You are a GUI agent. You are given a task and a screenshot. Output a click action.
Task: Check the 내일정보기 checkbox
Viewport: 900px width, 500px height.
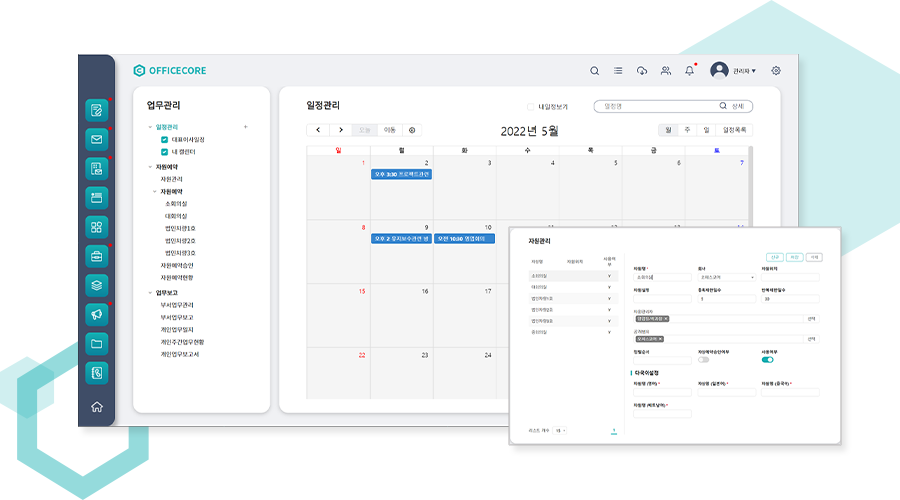(x=530, y=106)
